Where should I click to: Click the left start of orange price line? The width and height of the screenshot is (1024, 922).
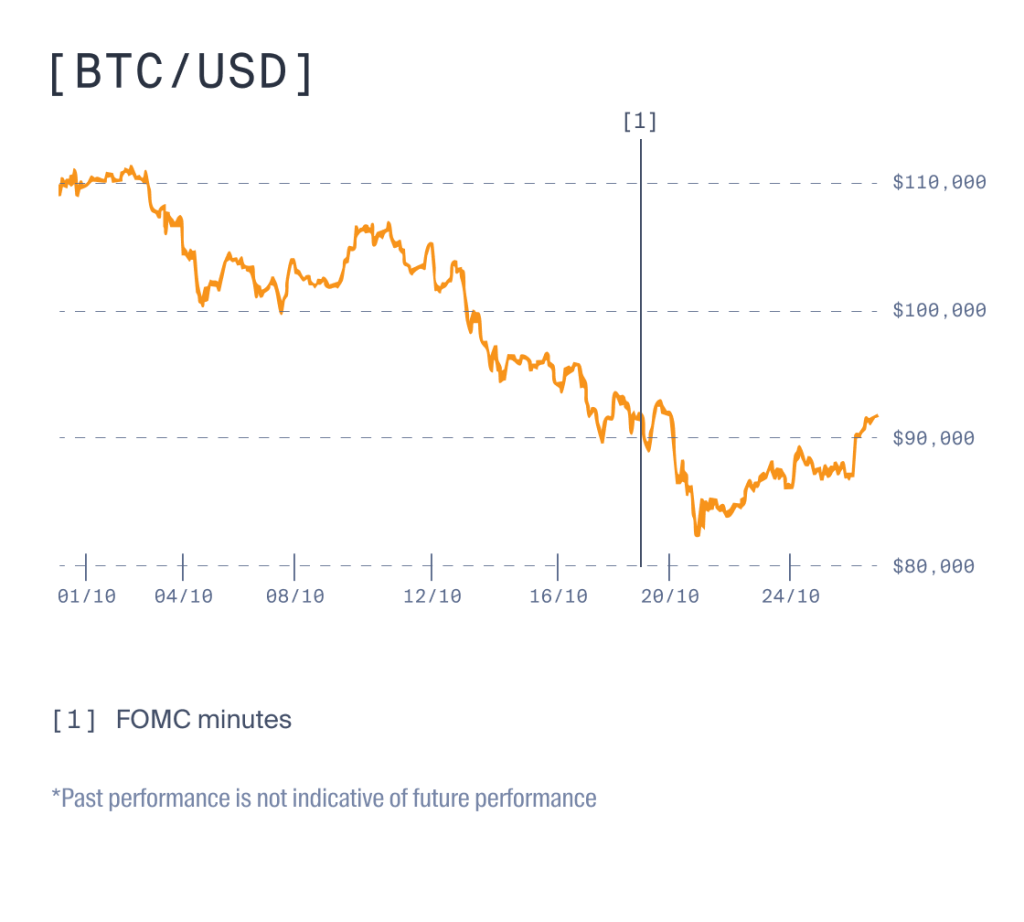[60, 192]
